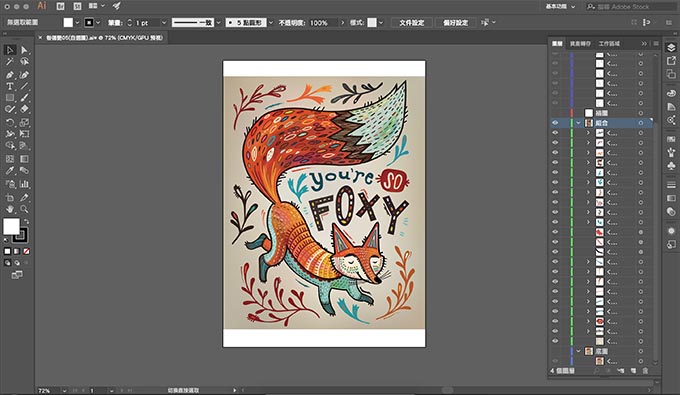Open the stroke weight dropdown next to 1 pt

click(164, 23)
